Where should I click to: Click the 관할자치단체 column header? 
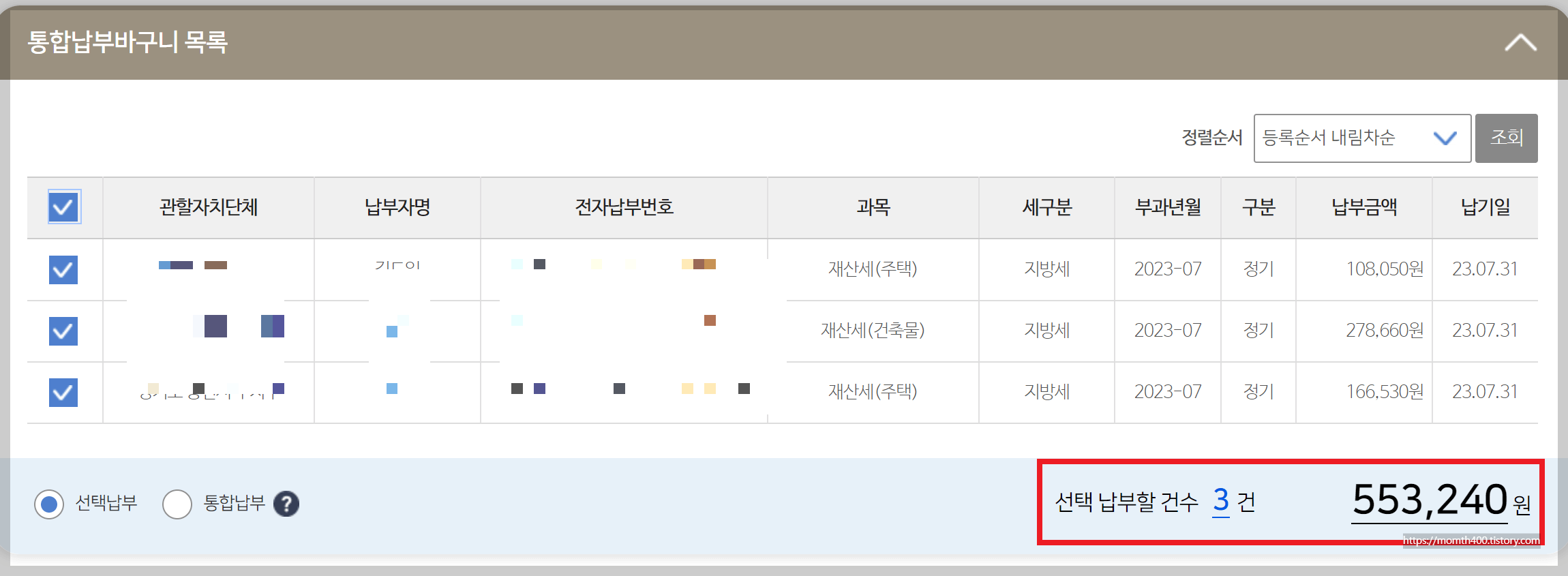pyautogui.click(x=209, y=207)
